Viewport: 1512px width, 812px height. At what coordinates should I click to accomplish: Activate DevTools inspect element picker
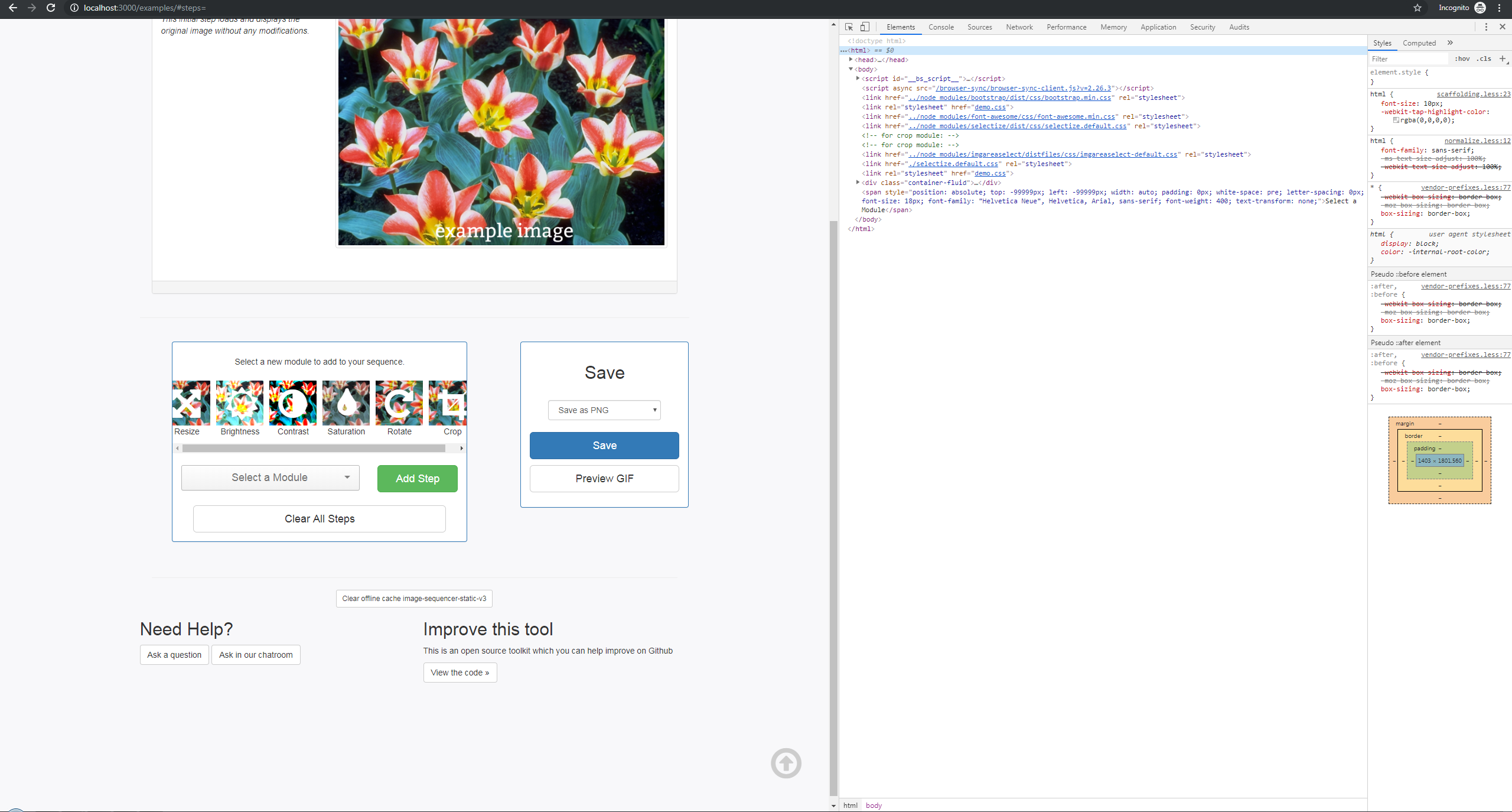[849, 27]
